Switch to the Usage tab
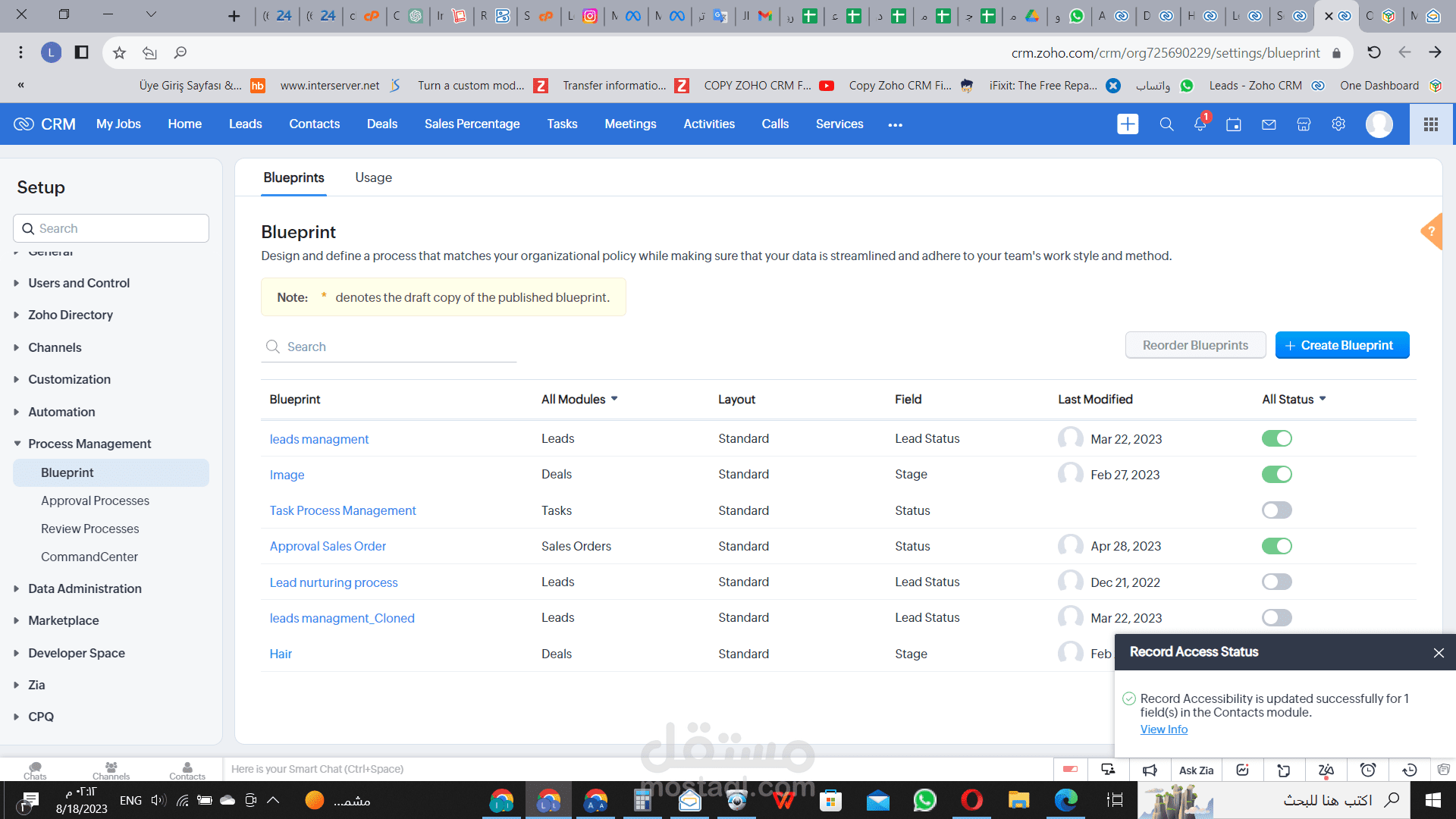The height and width of the screenshot is (819, 1456). (373, 177)
